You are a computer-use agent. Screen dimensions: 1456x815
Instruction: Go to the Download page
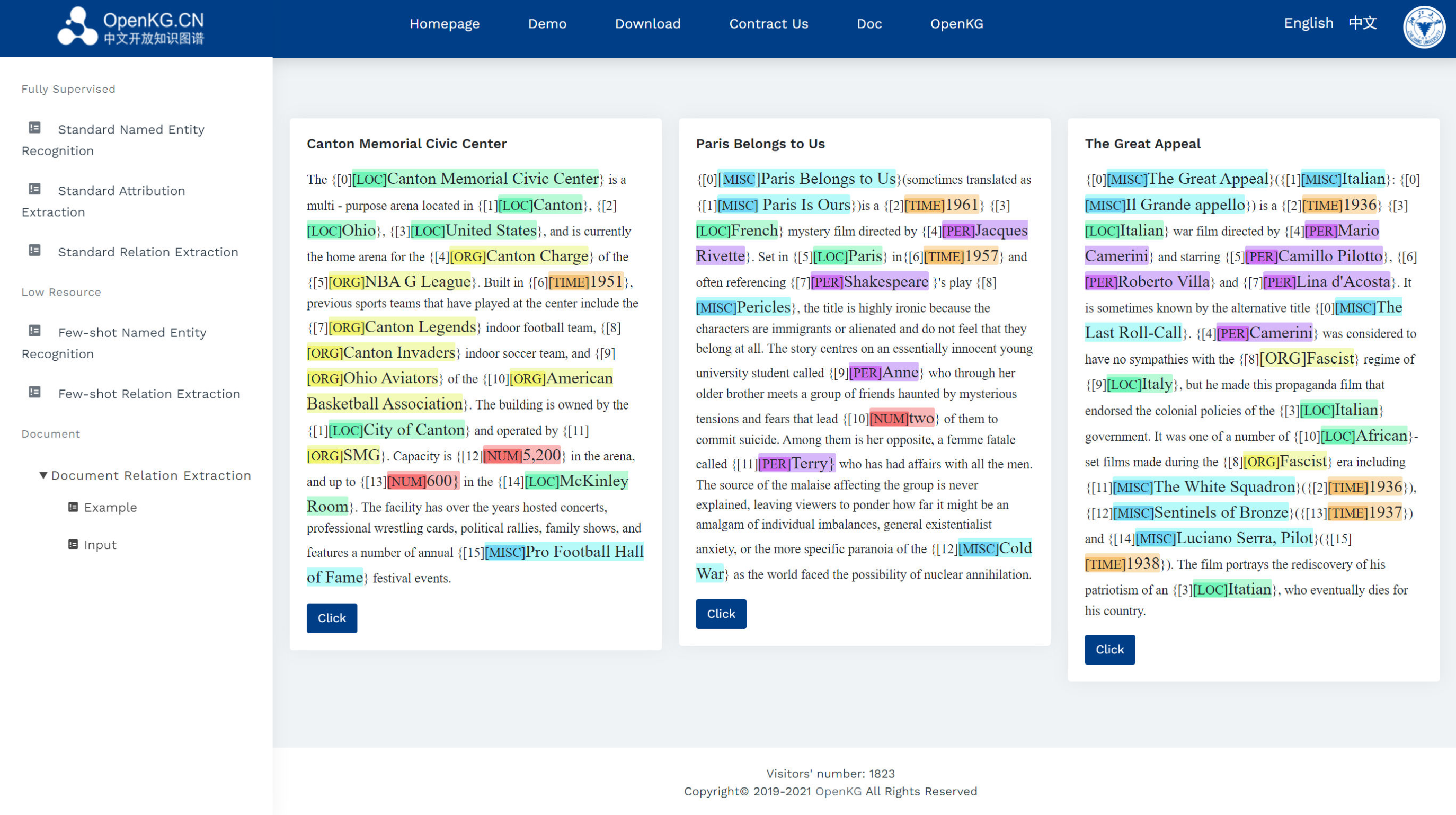click(x=647, y=24)
